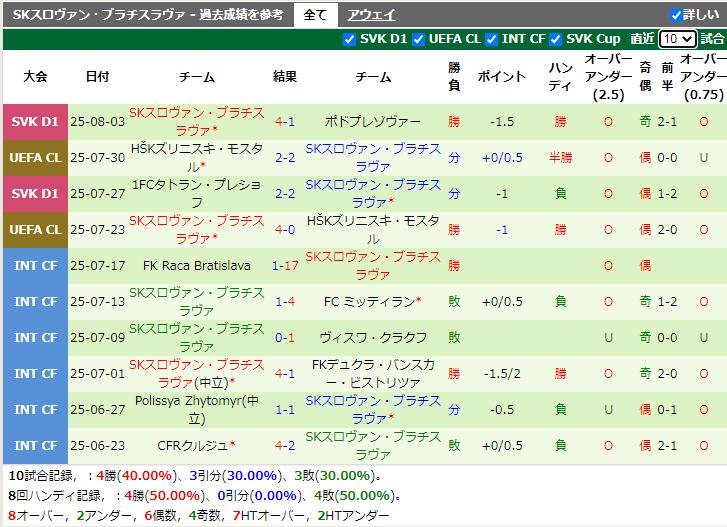Click team FK Raca Bratislava

coord(197,266)
